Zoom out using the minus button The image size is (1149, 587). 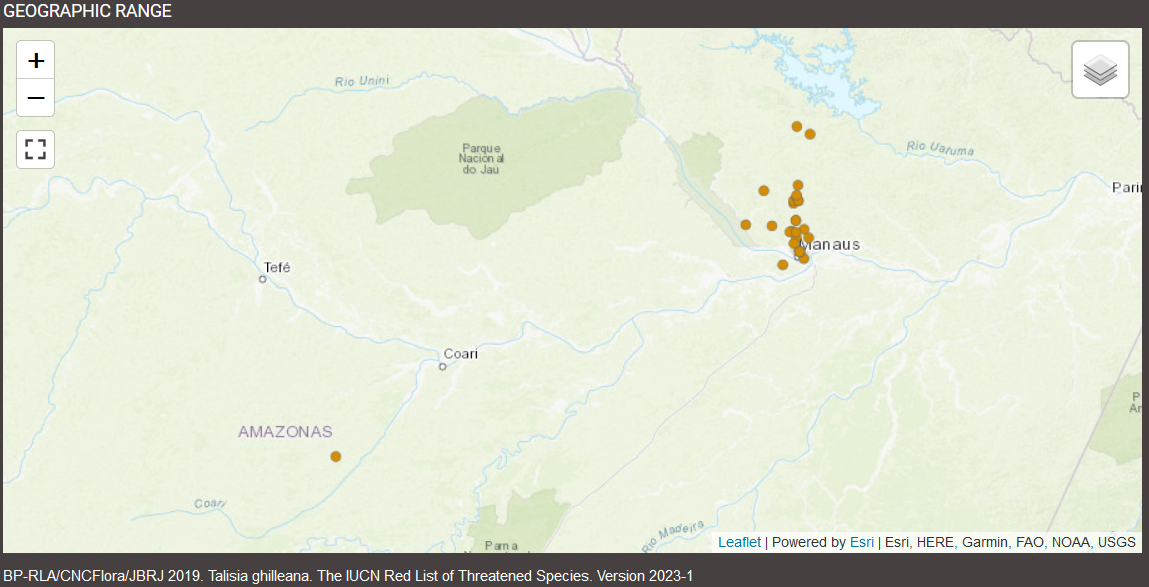pos(36,98)
